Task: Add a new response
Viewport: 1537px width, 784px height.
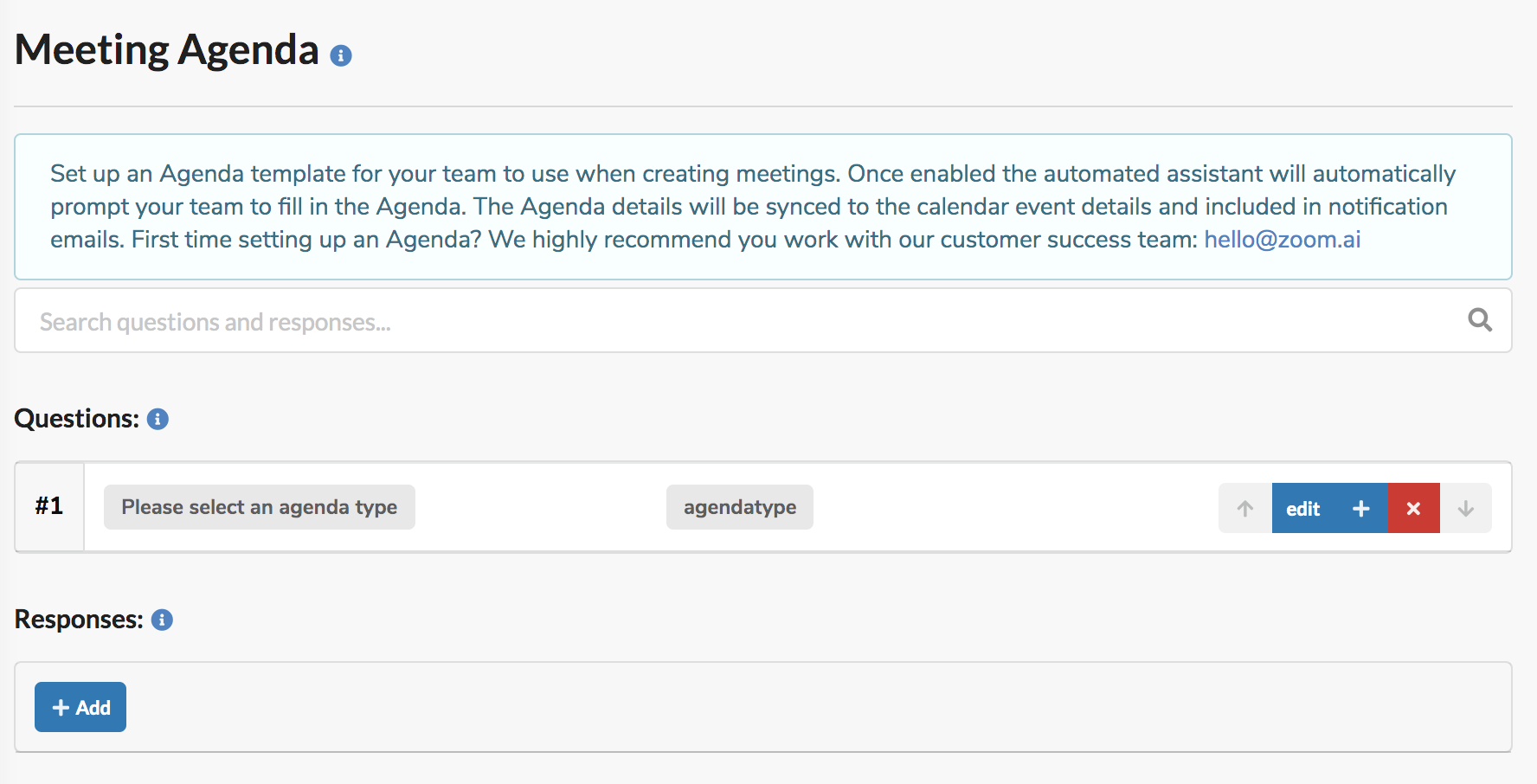Action: (x=80, y=707)
